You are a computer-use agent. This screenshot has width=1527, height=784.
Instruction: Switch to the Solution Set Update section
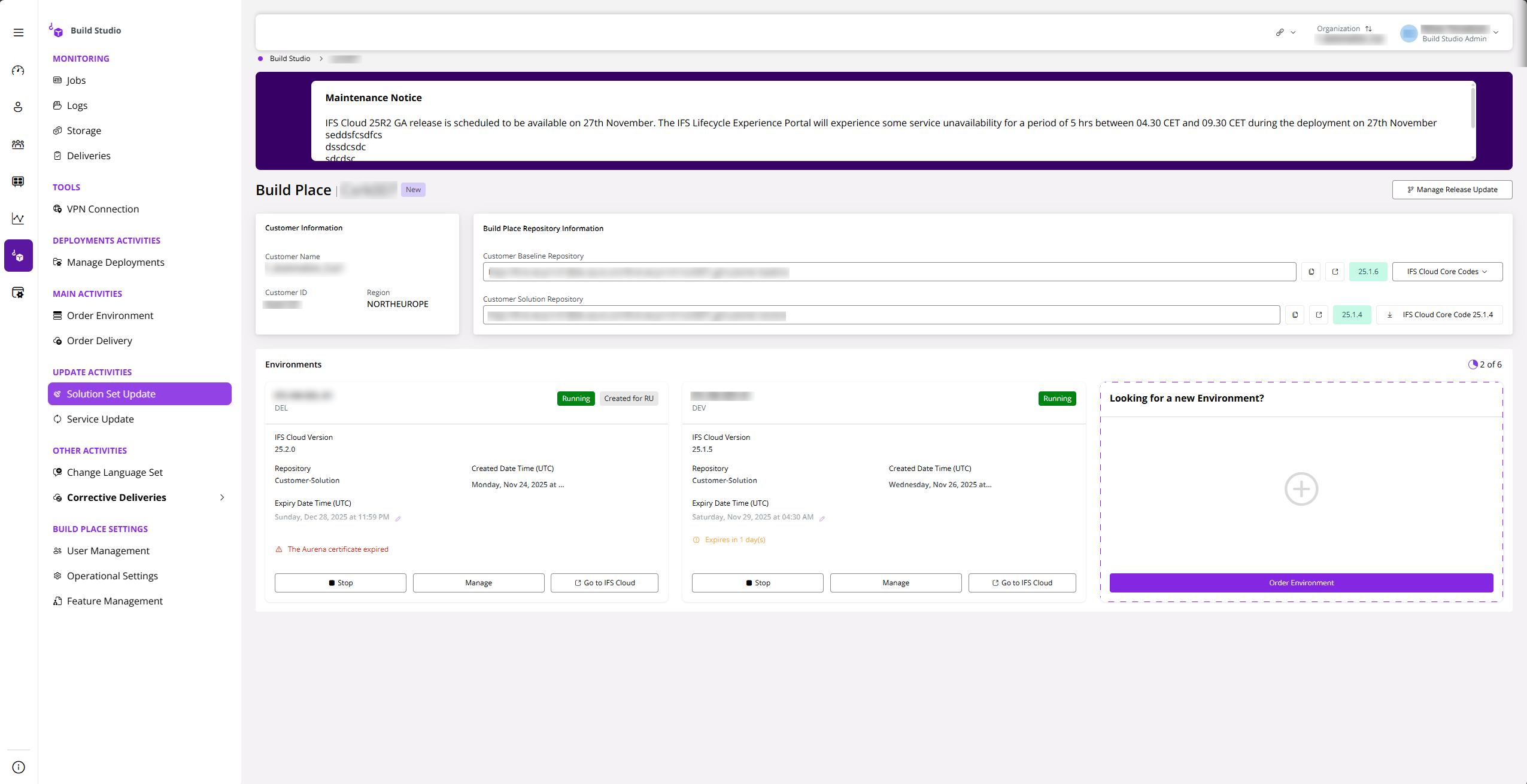(x=139, y=393)
